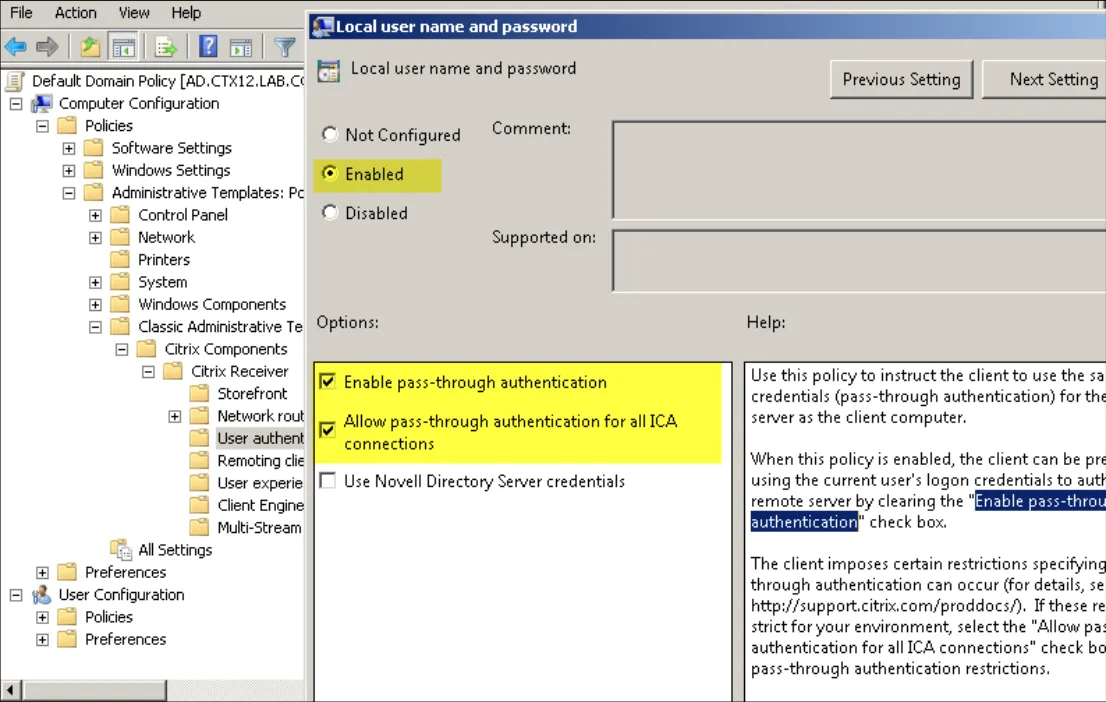
Task: Select the User Configuration node icon
Action: (x=42, y=595)
